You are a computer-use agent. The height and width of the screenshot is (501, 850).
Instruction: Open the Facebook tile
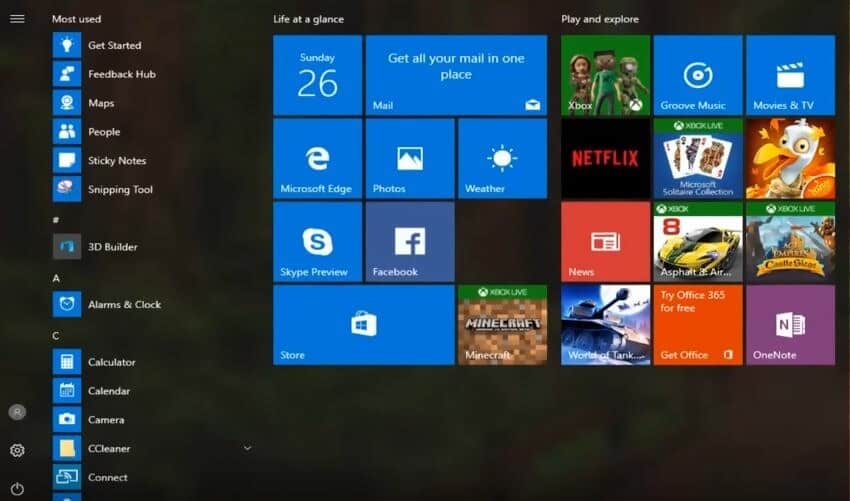tap(410, 242)
